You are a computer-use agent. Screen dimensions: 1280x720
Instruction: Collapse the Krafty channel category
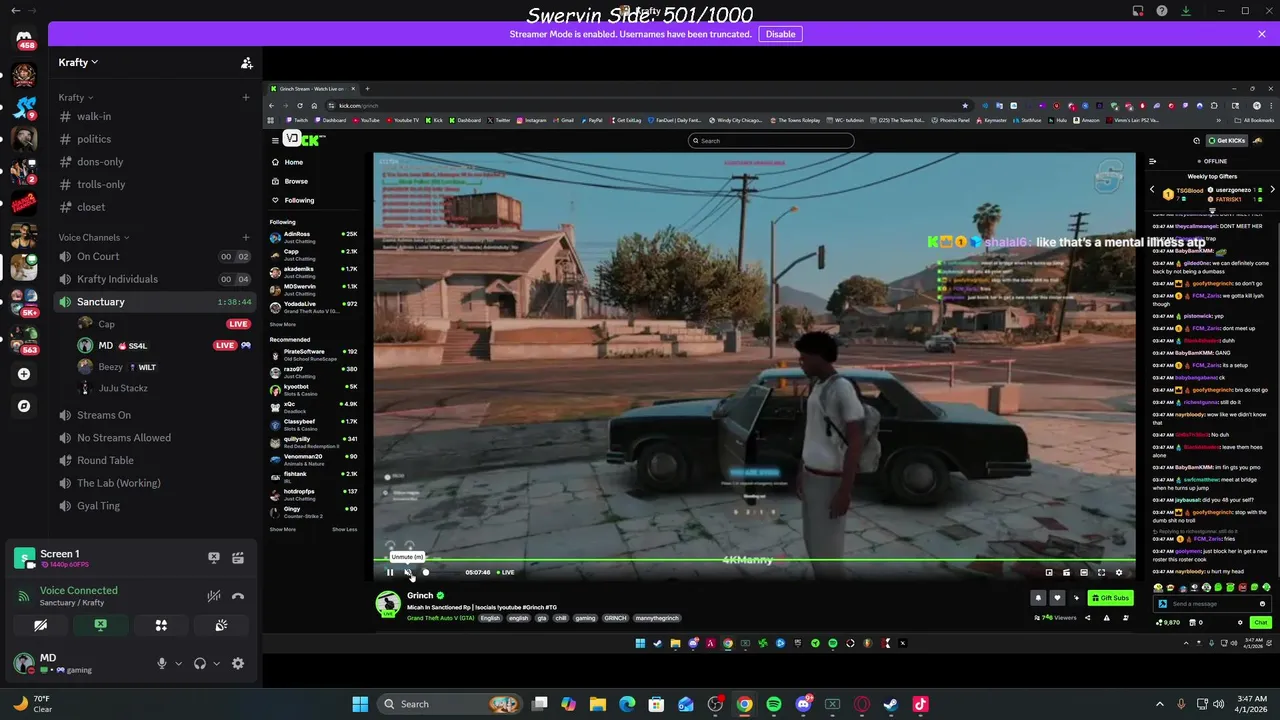pyautogui.click(x=75, y=98)
